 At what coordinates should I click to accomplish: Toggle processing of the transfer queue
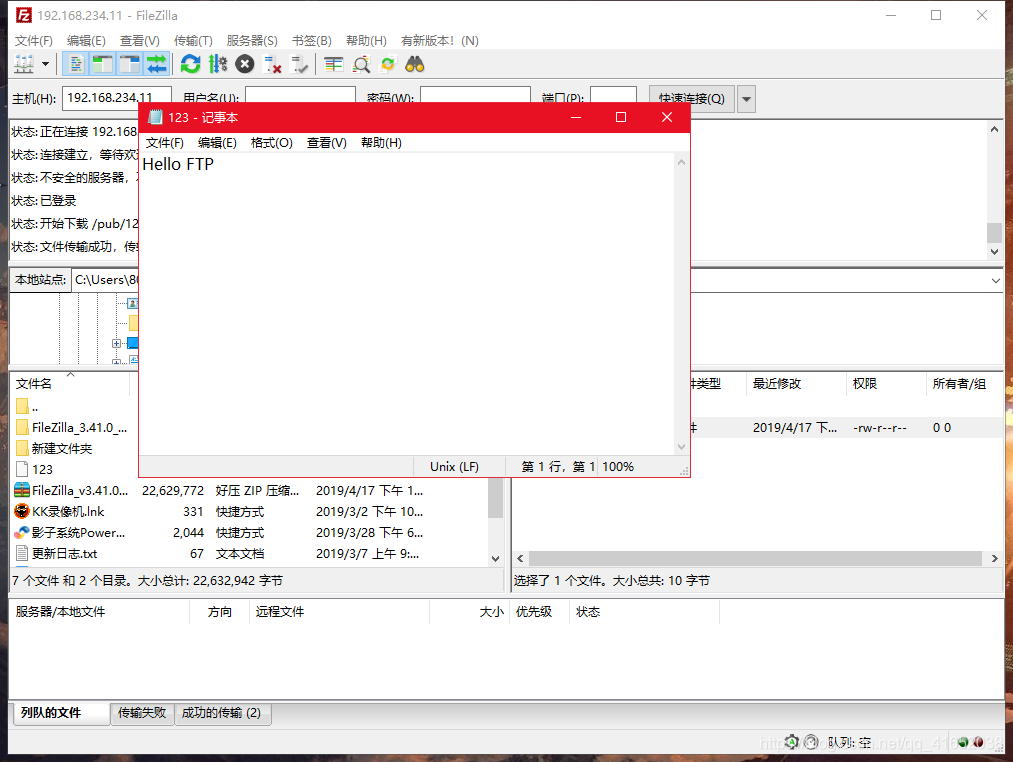tap(218, 64)
